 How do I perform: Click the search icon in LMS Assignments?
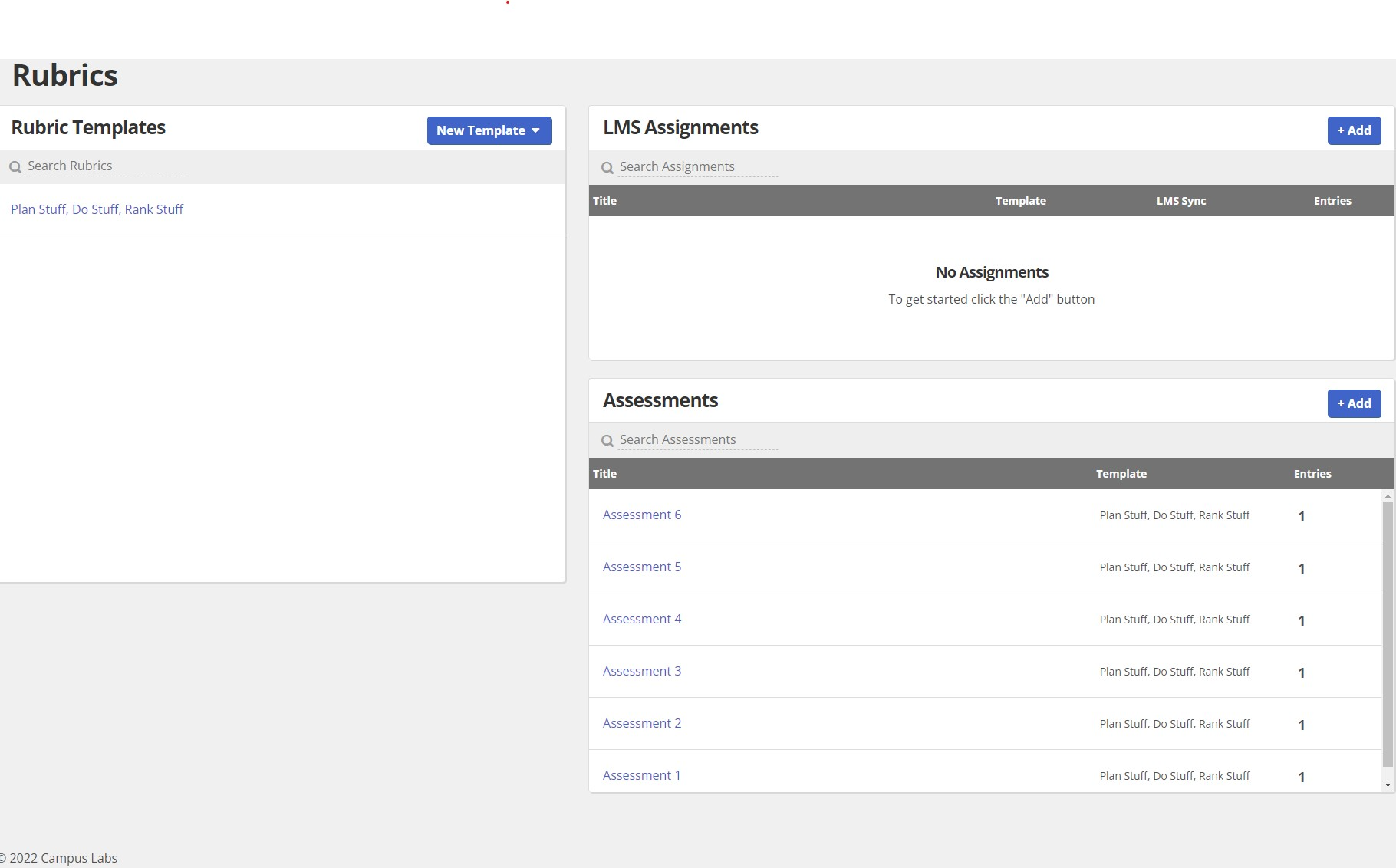tap(607, 168)
